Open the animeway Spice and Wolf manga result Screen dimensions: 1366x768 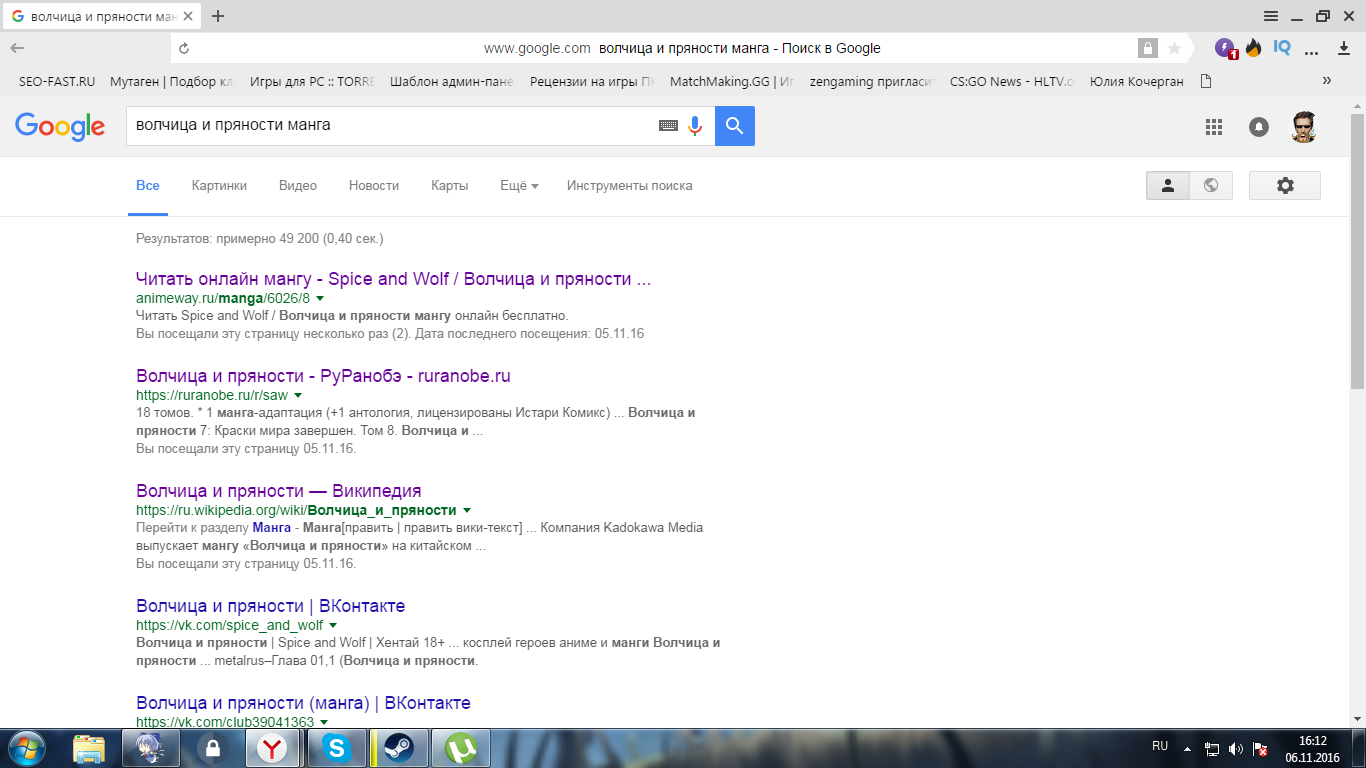pos(393,279)
